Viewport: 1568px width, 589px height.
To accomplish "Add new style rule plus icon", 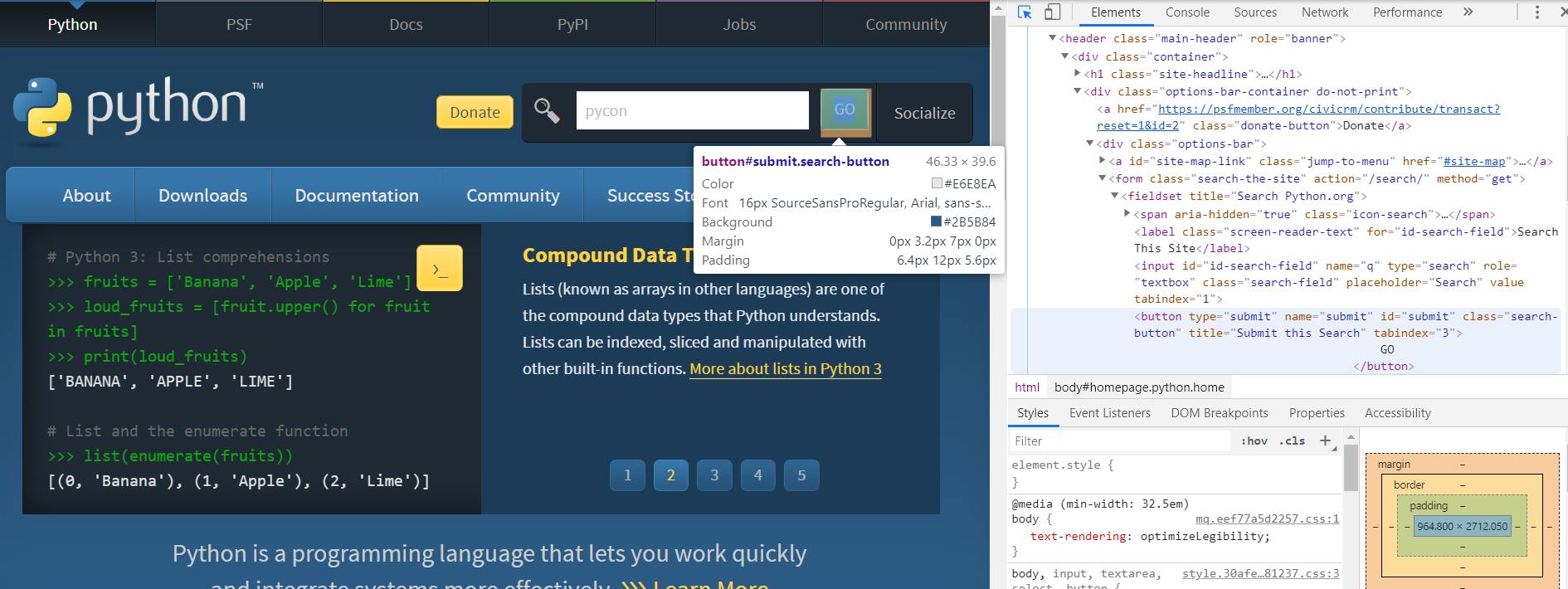I will point(1325,441).
